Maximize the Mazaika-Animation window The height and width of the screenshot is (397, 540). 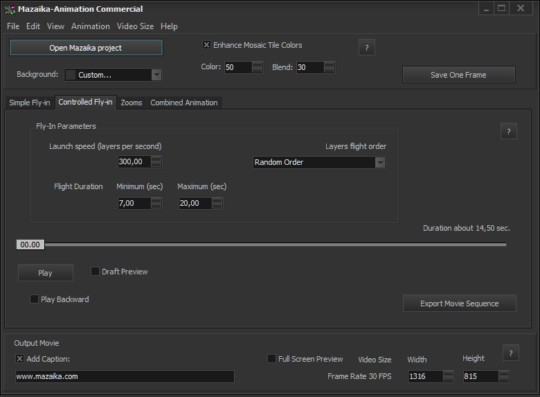tap(501, 8)
